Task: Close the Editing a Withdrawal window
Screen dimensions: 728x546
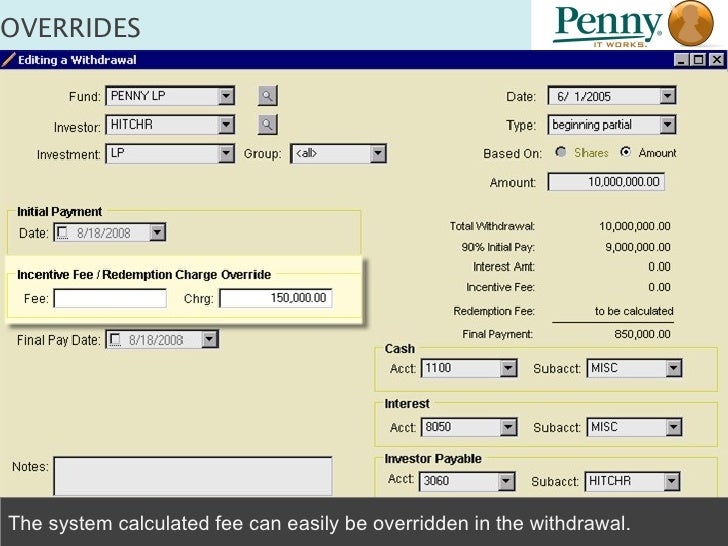Action: (x=716, y=60)
